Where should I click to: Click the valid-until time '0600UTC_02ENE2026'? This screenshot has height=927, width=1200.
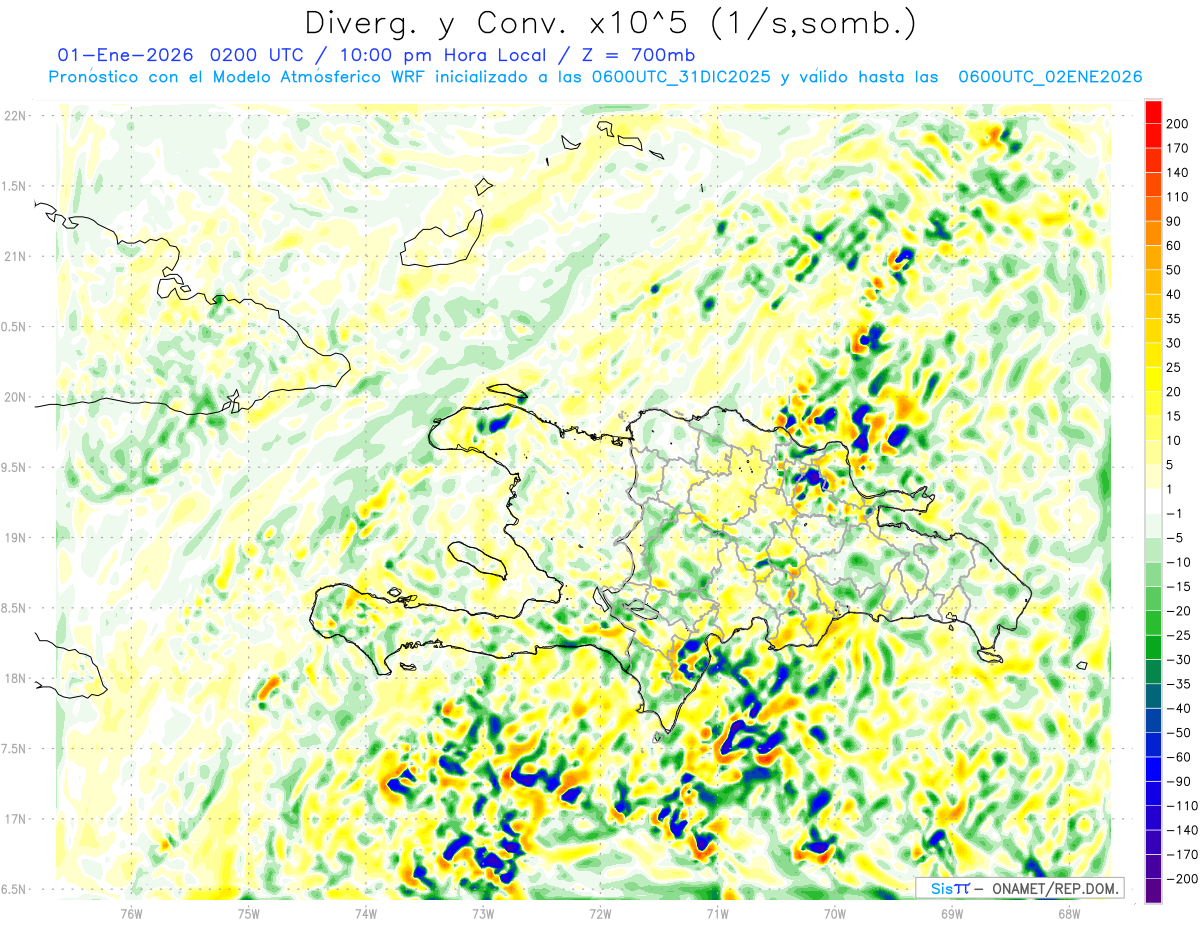(1050, 77)
